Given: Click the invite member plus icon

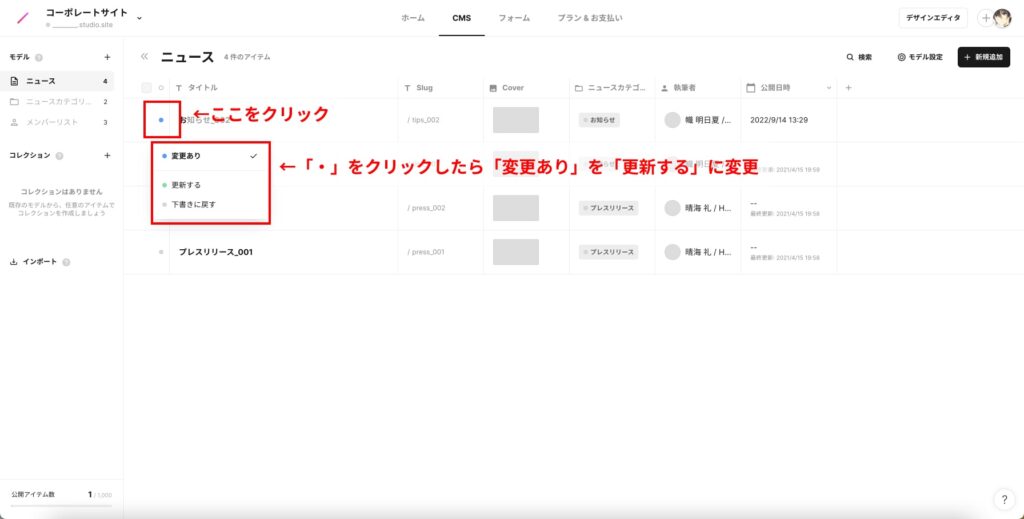Looking at the screenshot, I should tap(985, 18).
